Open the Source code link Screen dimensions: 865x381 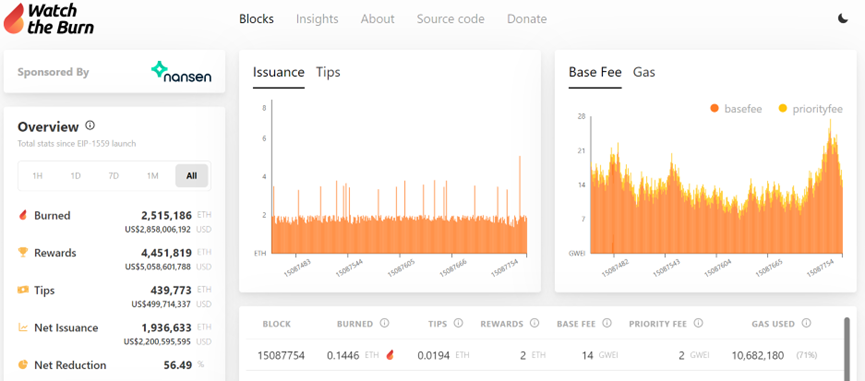451,19
